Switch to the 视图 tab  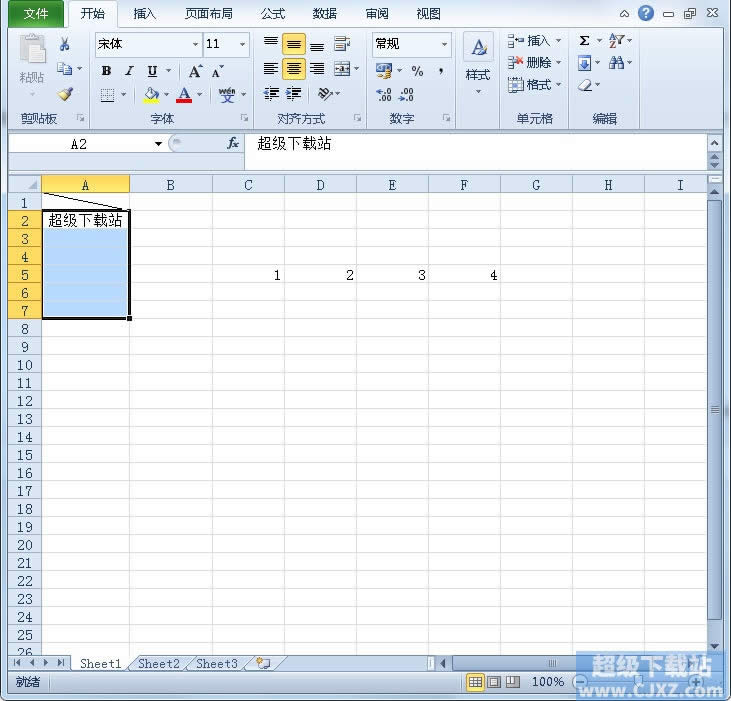(x=428, y=14)
